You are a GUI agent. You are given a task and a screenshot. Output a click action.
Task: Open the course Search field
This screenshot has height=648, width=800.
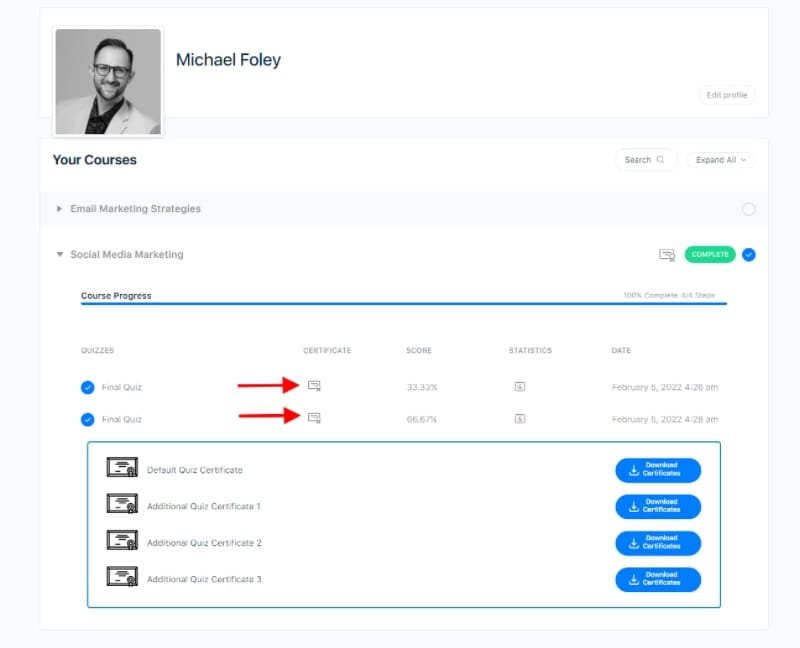tap(646, 160)
